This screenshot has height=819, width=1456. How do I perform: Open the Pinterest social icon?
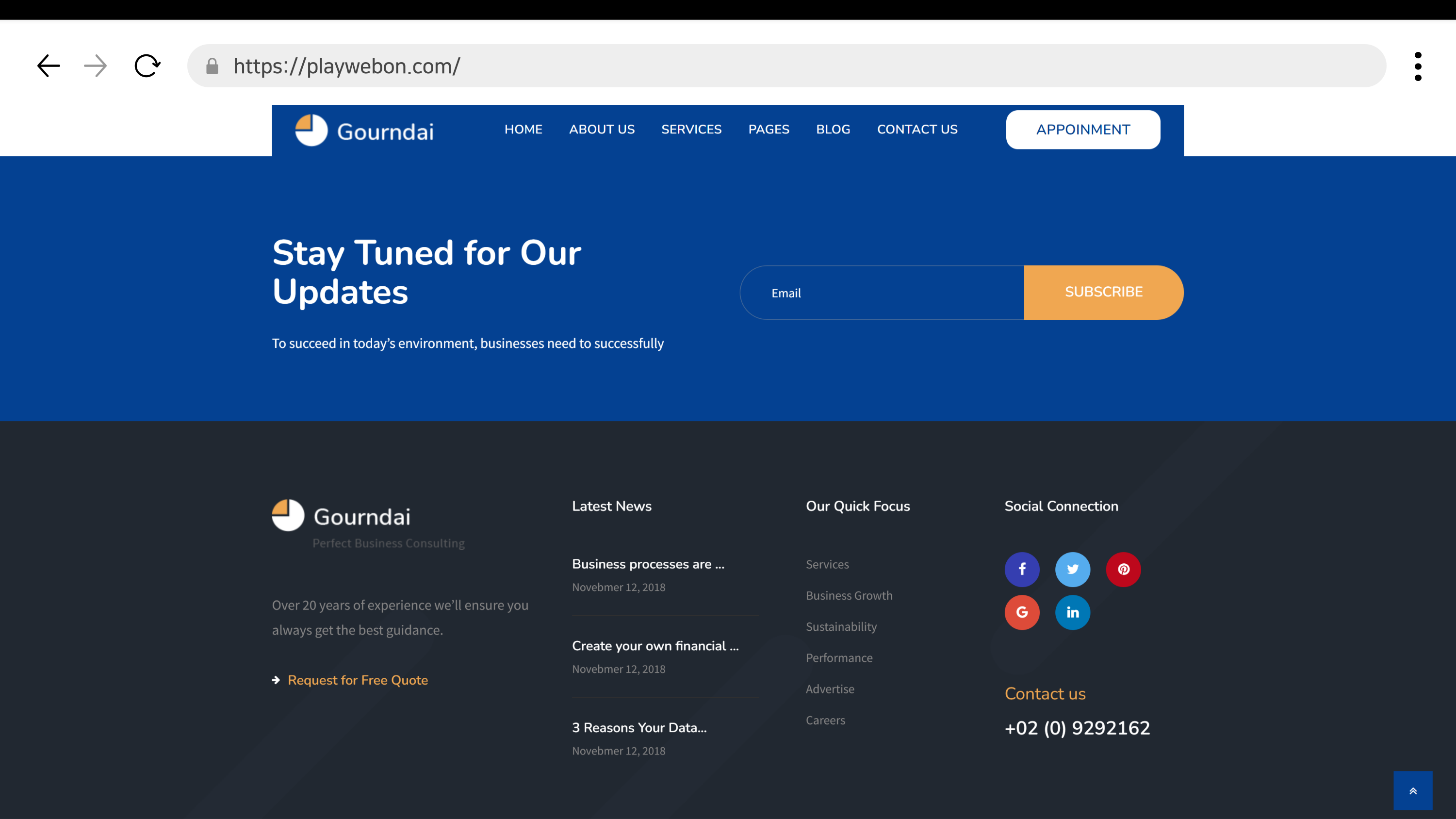pyautogui.click(x=1123, y=569)
